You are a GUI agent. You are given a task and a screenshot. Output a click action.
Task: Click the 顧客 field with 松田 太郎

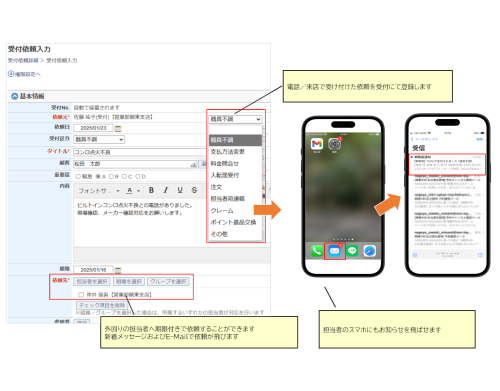[135, 164]
